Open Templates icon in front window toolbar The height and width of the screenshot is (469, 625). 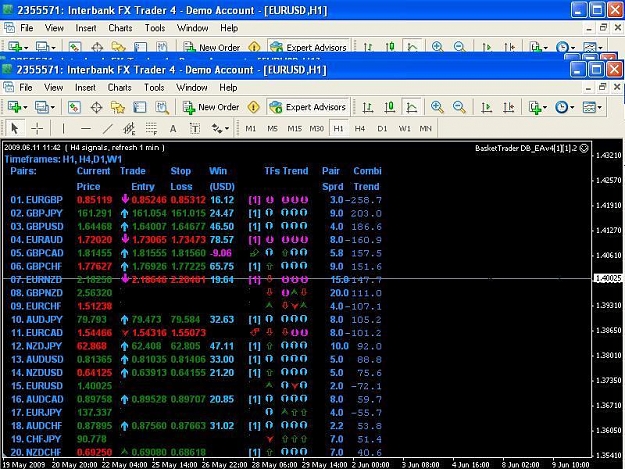point(589,107)
